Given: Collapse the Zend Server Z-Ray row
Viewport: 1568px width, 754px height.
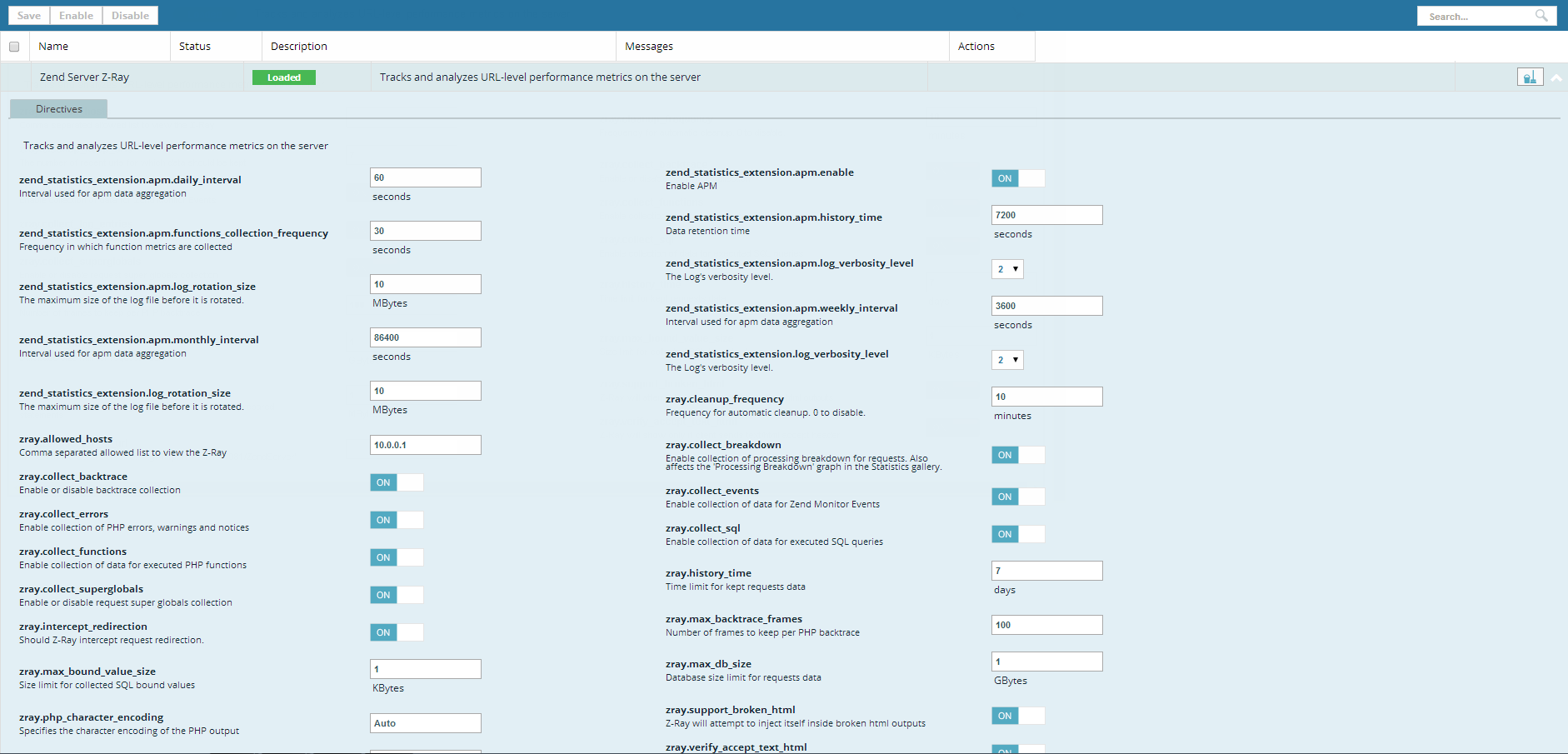Looking at the screenshot, I should click(x=1556, y=77).
